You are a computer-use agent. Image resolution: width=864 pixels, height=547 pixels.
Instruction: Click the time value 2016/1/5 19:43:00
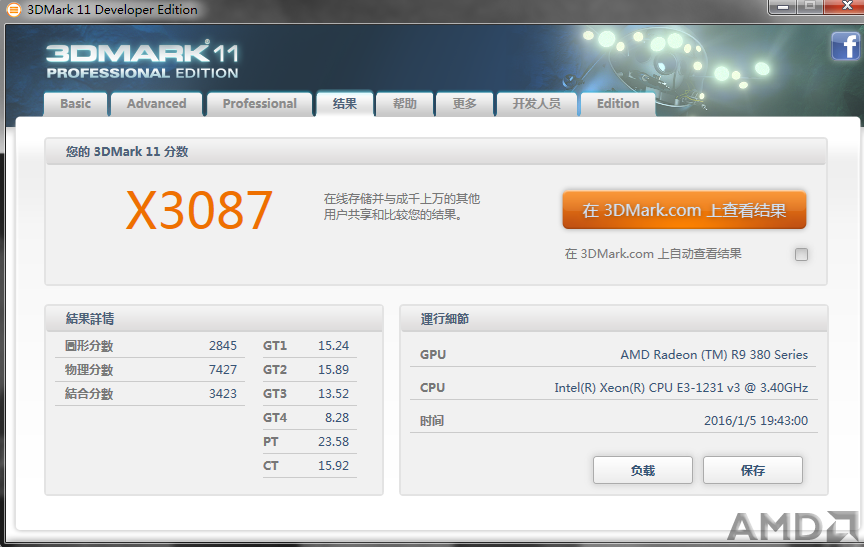tap(756, 421)
